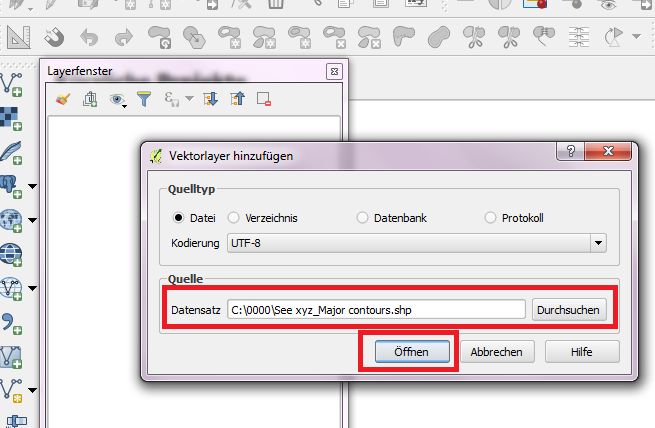This screenshot has height=428, width=655.
Task: Open the Kodierung UTF-8 dropdown
Action: (x=598, y=243)
